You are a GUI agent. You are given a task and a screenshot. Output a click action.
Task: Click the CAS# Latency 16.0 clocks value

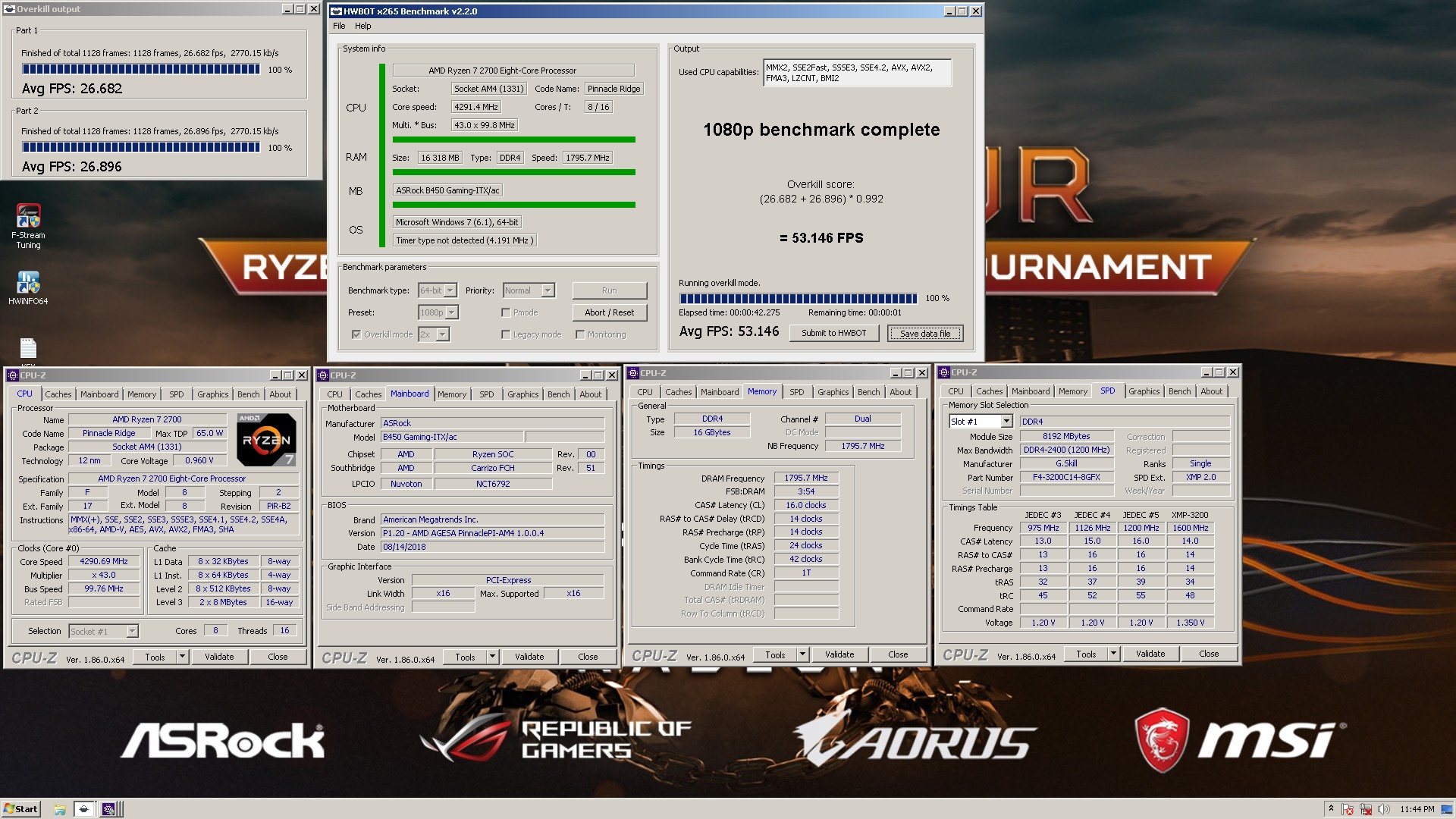click(805, 505)
